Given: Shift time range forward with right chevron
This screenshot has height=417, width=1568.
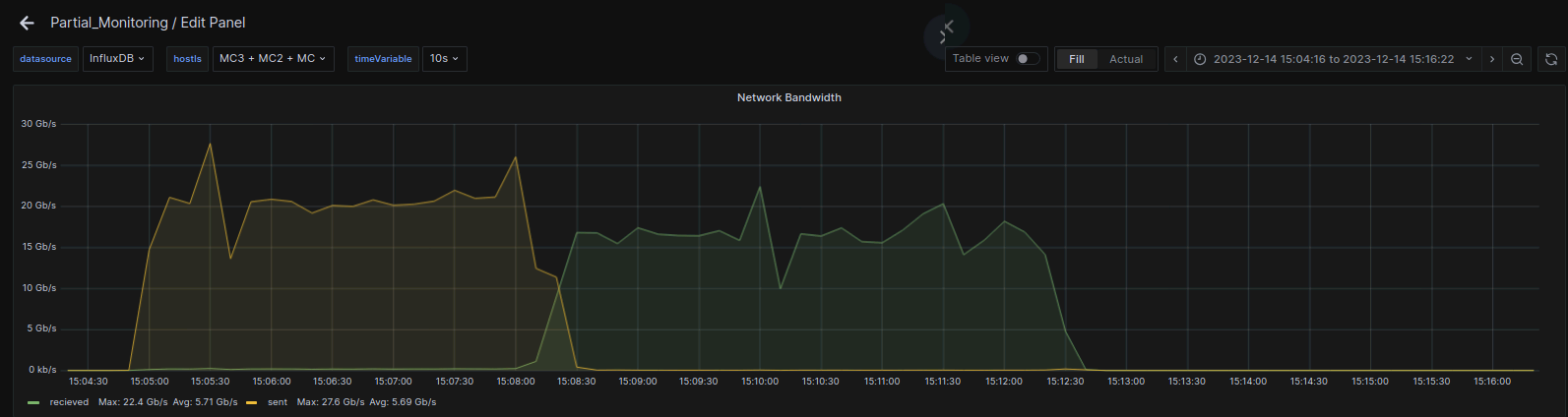Looking at the screenshot, I should pos(1492,59).
